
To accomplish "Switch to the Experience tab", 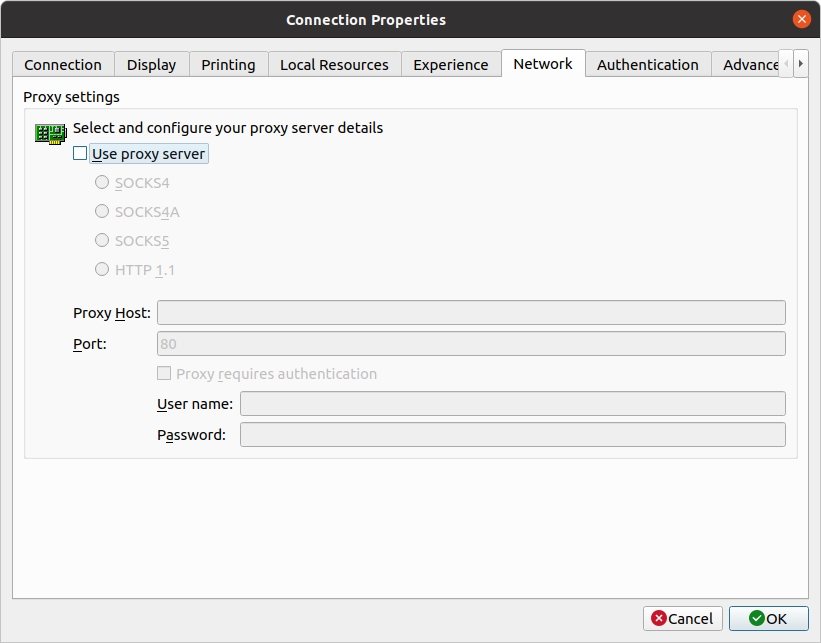I will (x=450, y=65).
